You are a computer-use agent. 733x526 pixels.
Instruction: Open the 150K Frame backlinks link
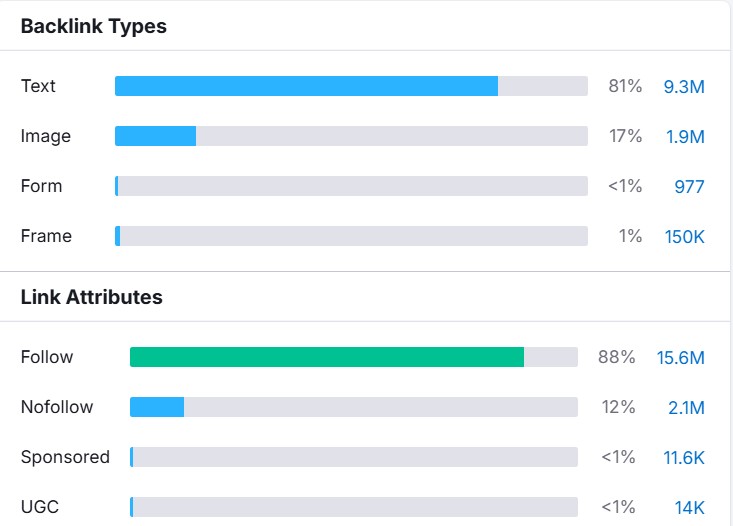coord(684,237)
